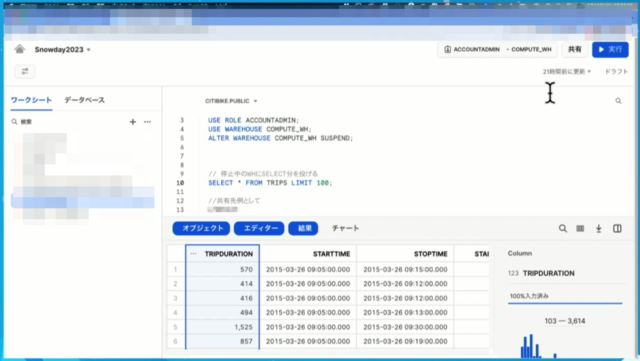Select result row number 3
640x361 pixels.
[176, 298]
